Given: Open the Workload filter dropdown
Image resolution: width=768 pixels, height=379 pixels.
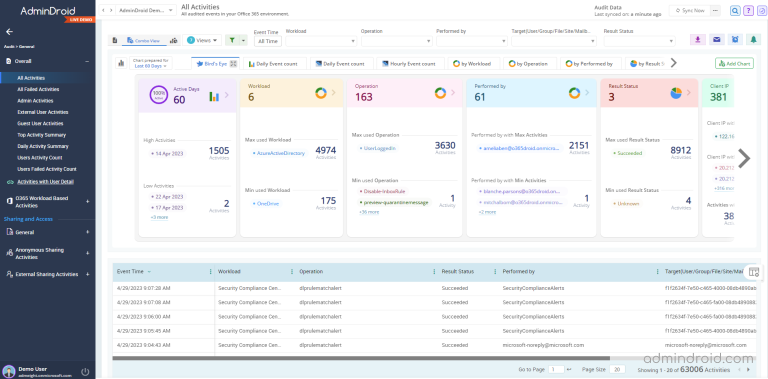Looking at the screenshot, I should (x=321, y=41).
